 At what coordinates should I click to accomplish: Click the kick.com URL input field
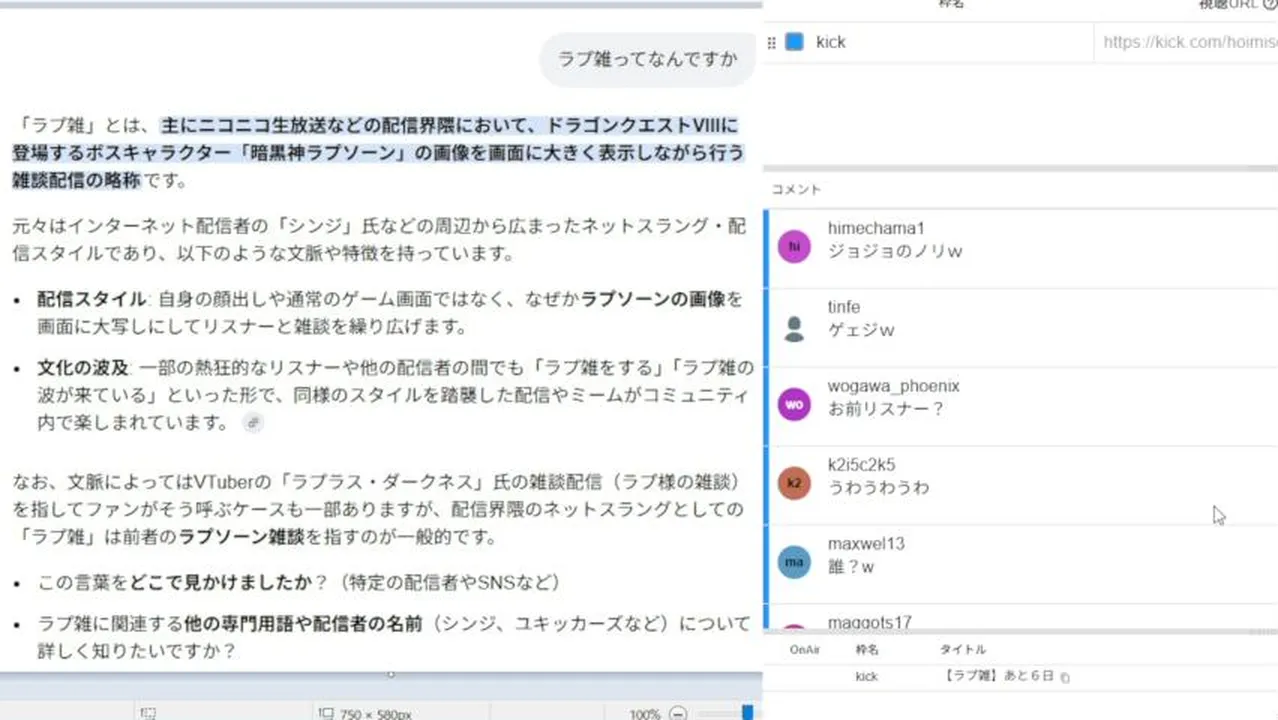[x=1186, y=42]
